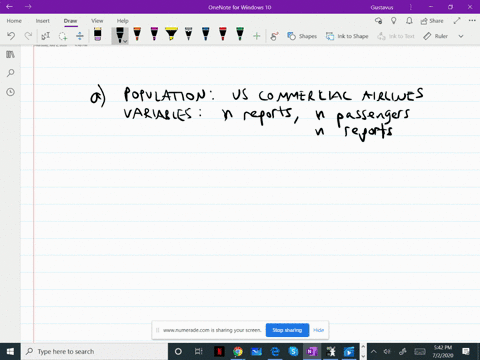The image size is (480, 360).
Task: Open the volume control in tray
Action: [x=387, y=351]
